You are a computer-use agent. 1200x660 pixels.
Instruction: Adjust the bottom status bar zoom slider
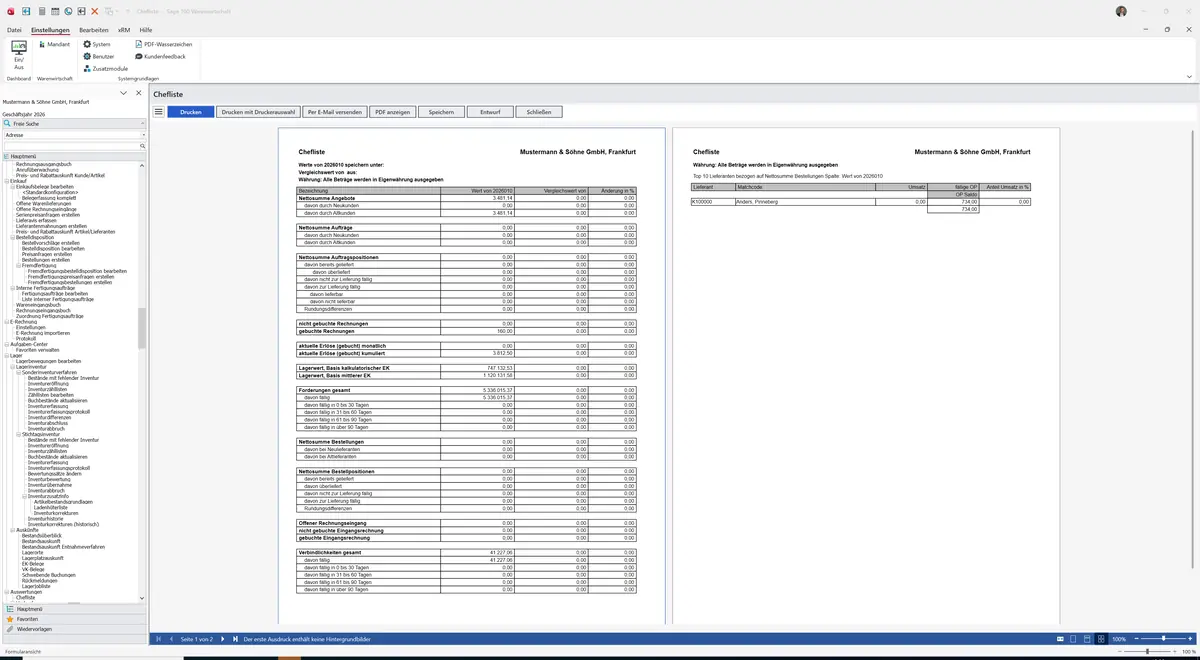coord(1146,651)
